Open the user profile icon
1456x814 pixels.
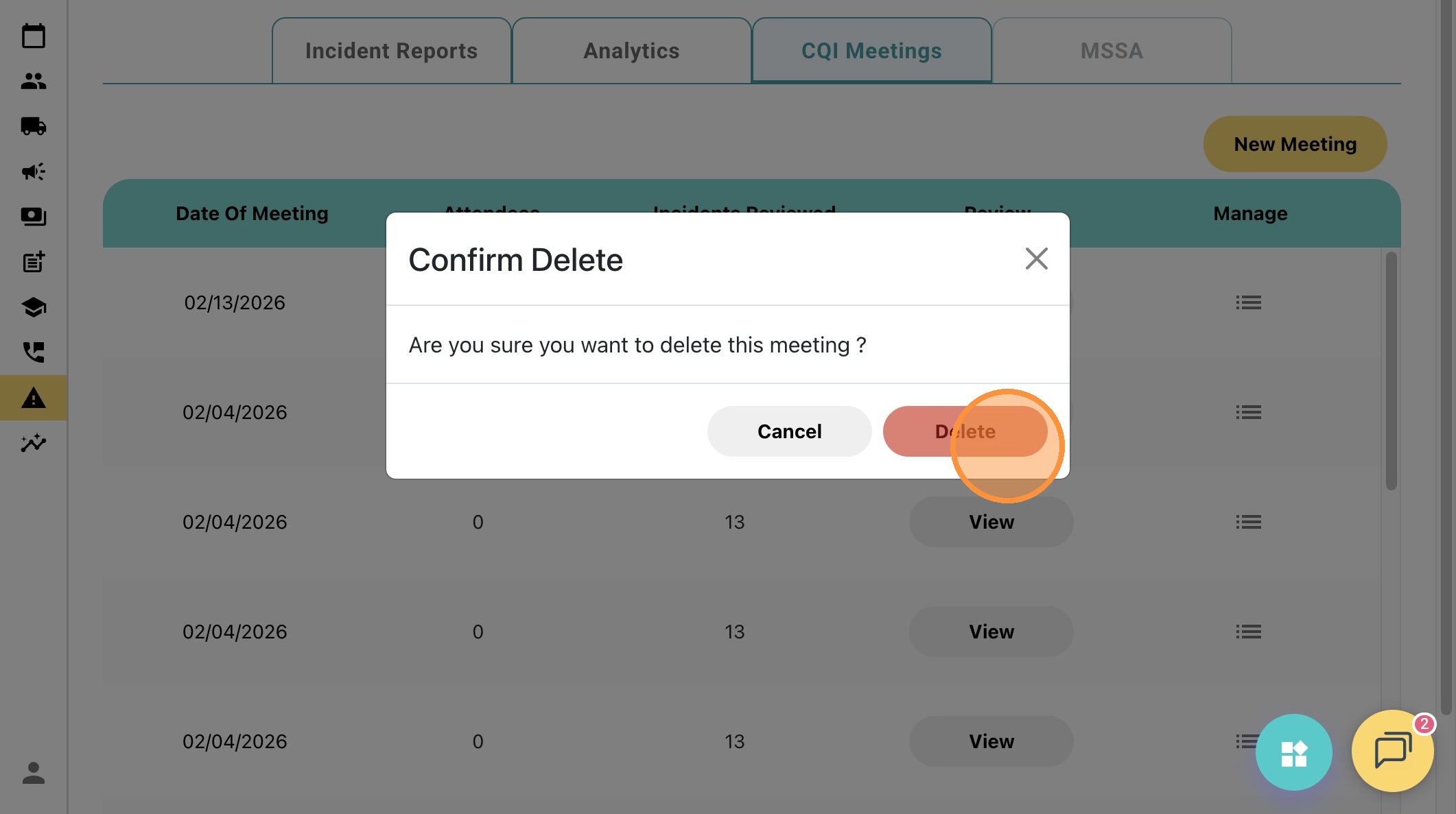coord(33,773)
